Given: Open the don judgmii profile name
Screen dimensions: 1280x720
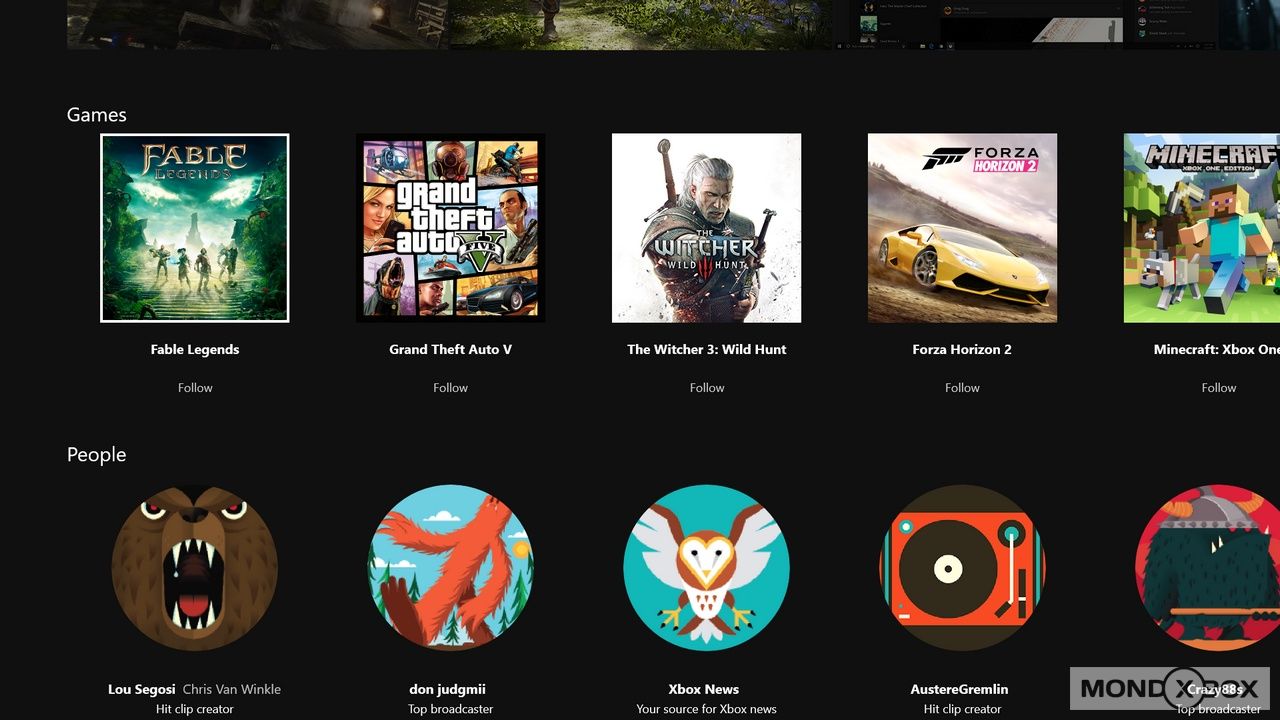Looking at the screenshot, I should (448, 689).
